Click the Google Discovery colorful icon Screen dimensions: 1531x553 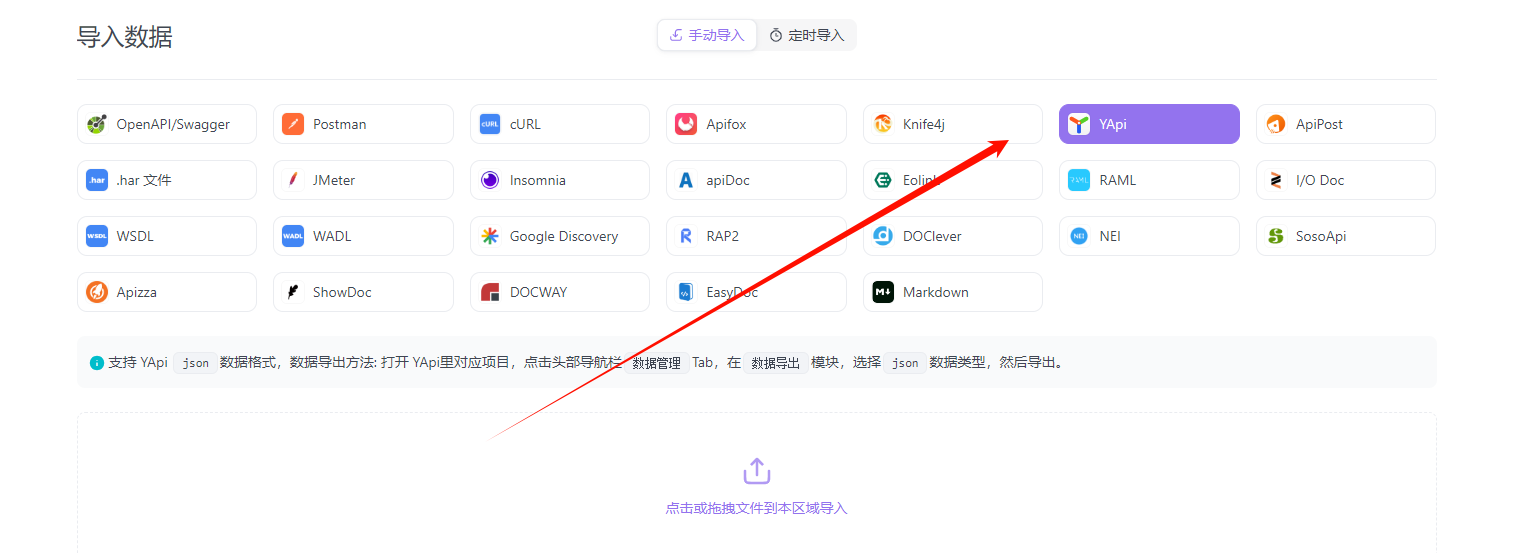(490, 236)
